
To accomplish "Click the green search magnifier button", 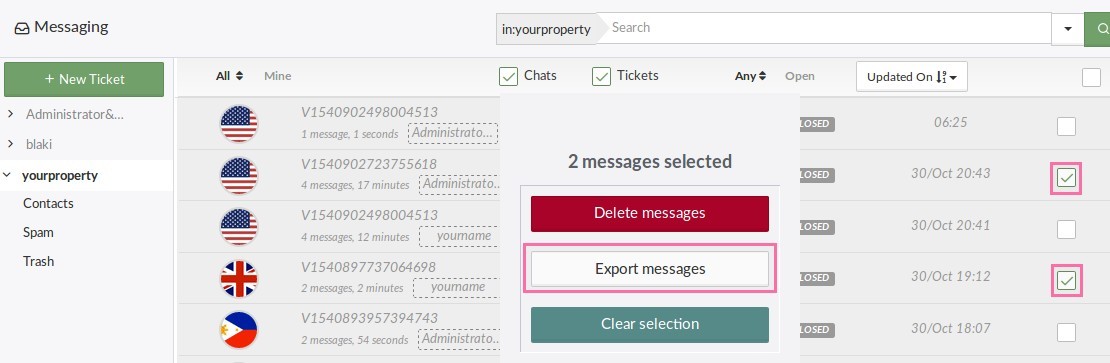I will [x=1097, y=29].
